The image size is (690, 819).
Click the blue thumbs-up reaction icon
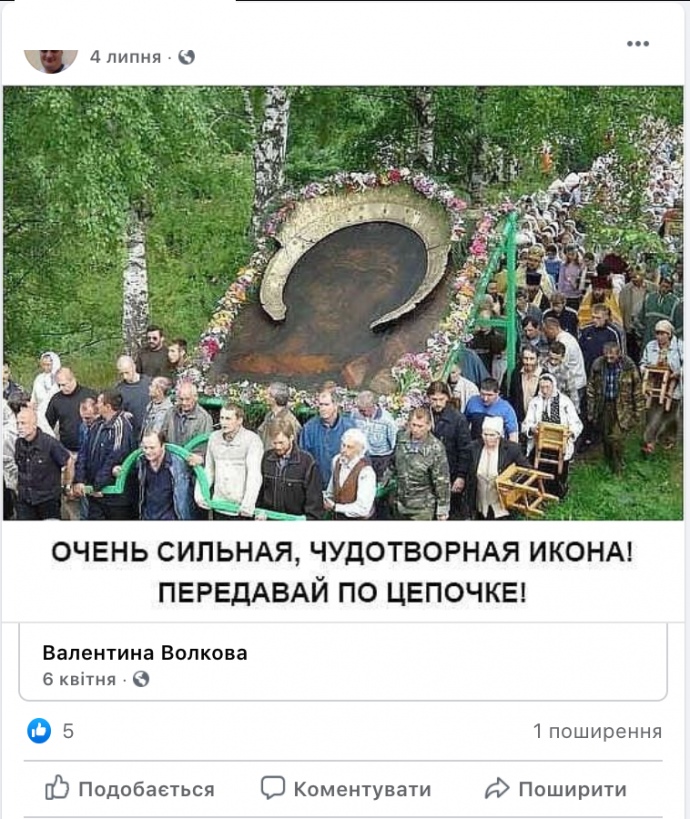pyautogui.click(x=39, y=730)
